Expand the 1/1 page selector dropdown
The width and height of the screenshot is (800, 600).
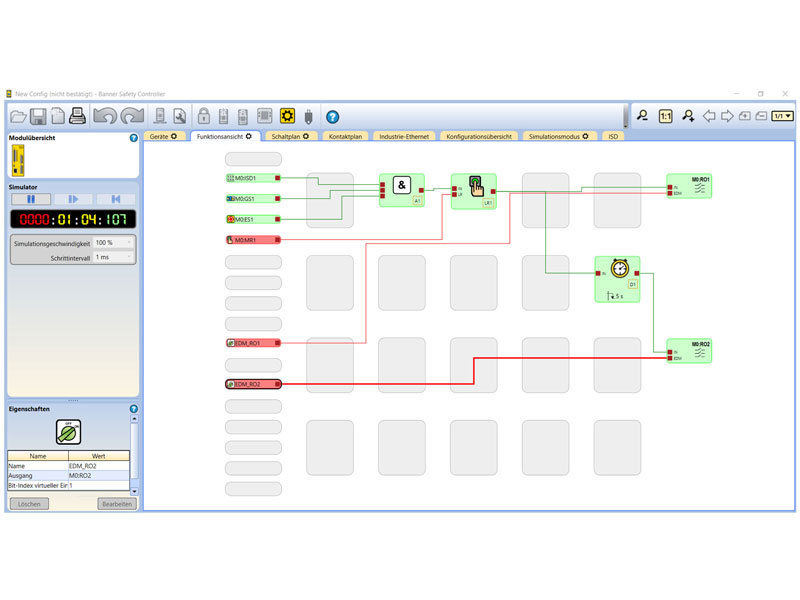(x=782, y=116)
